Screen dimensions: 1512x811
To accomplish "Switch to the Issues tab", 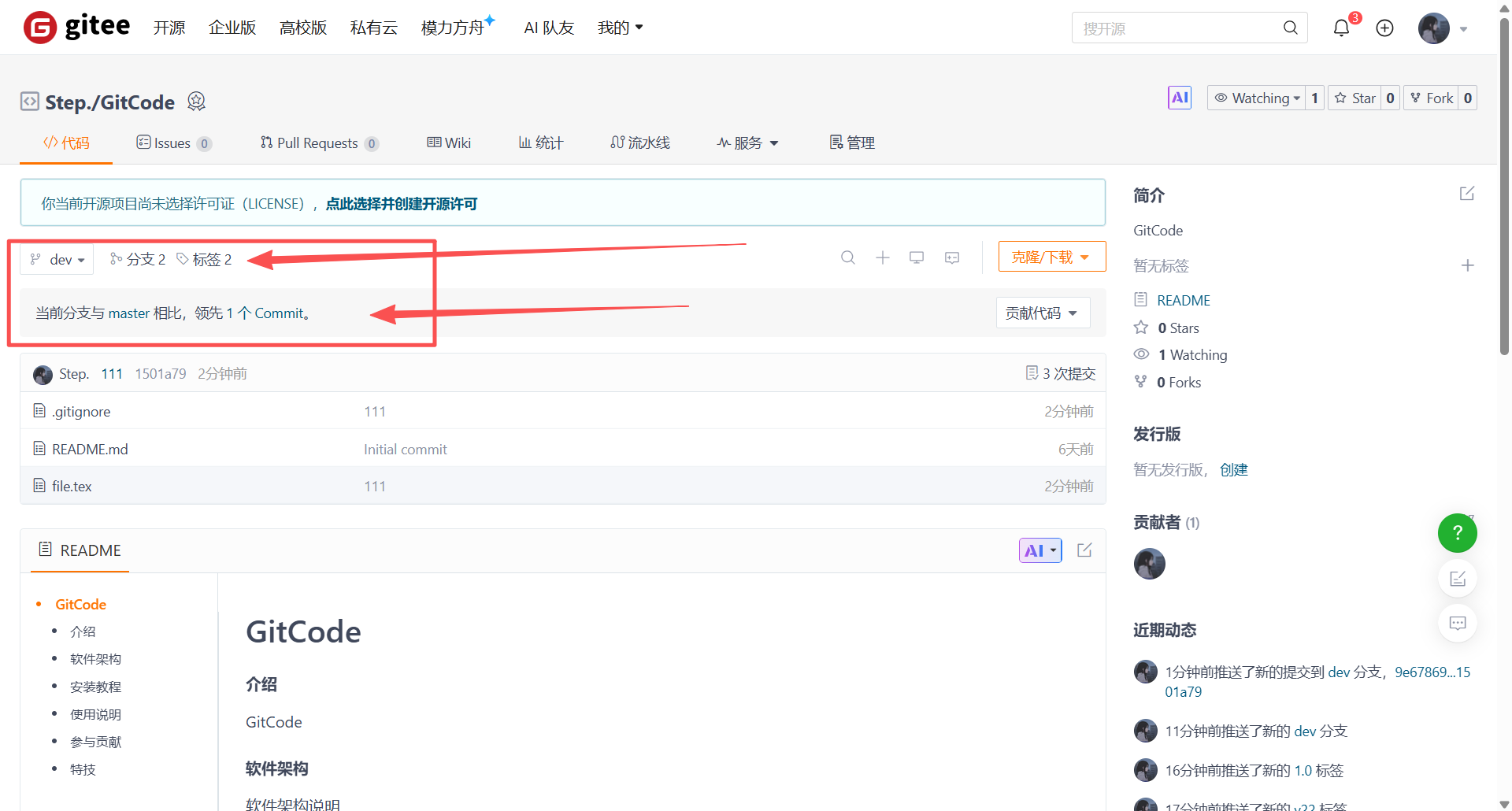I will (x=173, y=143).
